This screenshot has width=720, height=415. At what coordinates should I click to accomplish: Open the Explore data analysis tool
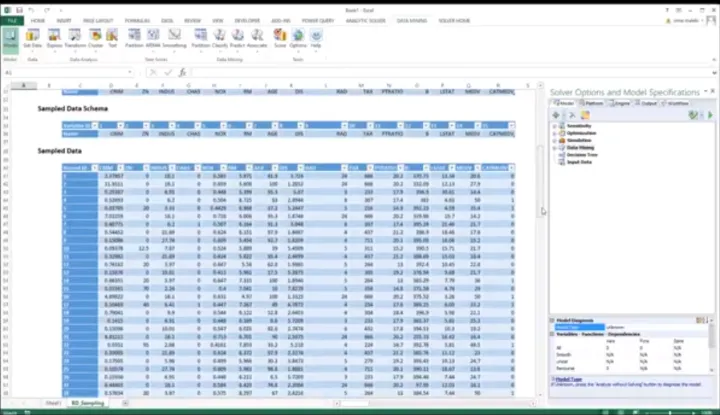[x=54, y=37]
